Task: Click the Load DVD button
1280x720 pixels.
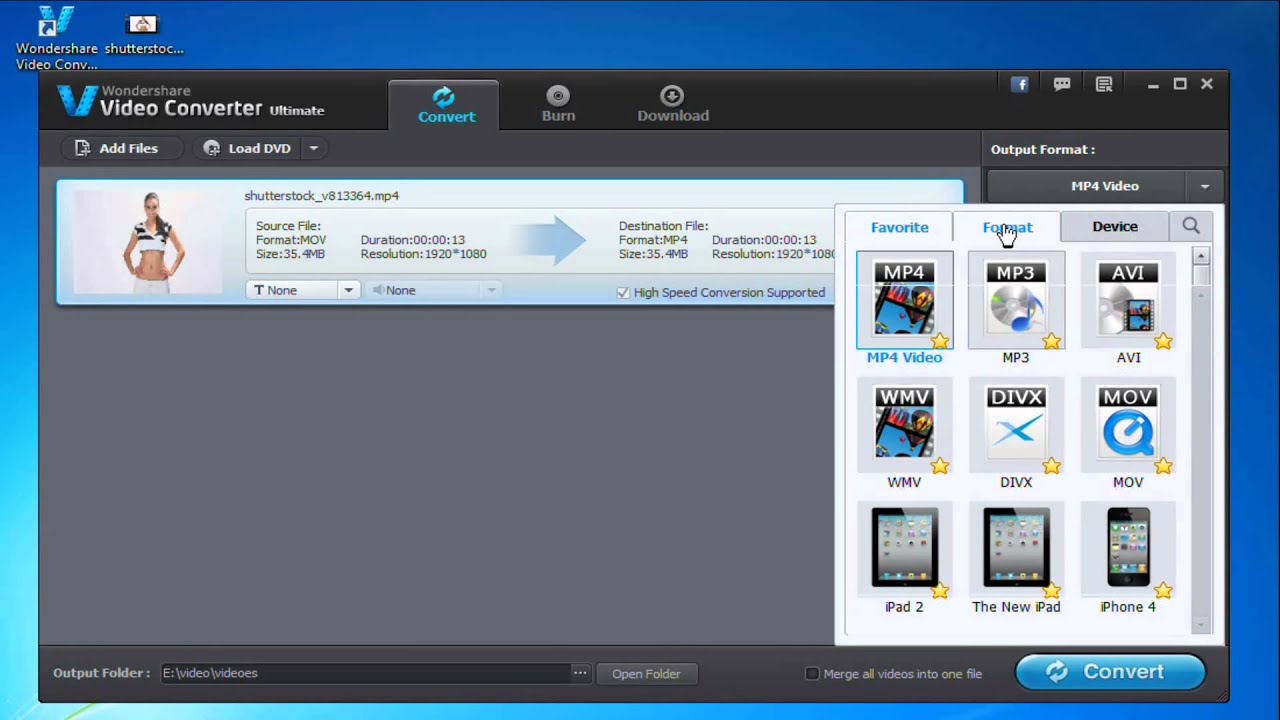Action: point(248,148)
